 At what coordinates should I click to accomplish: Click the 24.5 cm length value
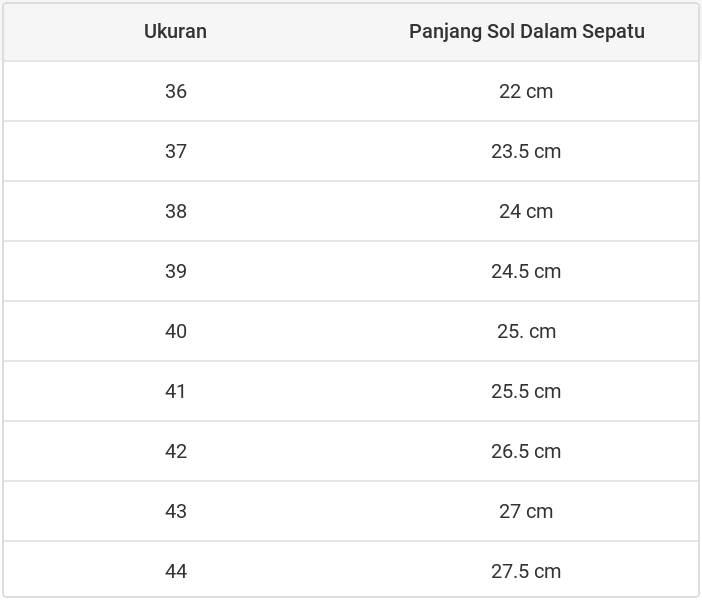tap(526, 271)
